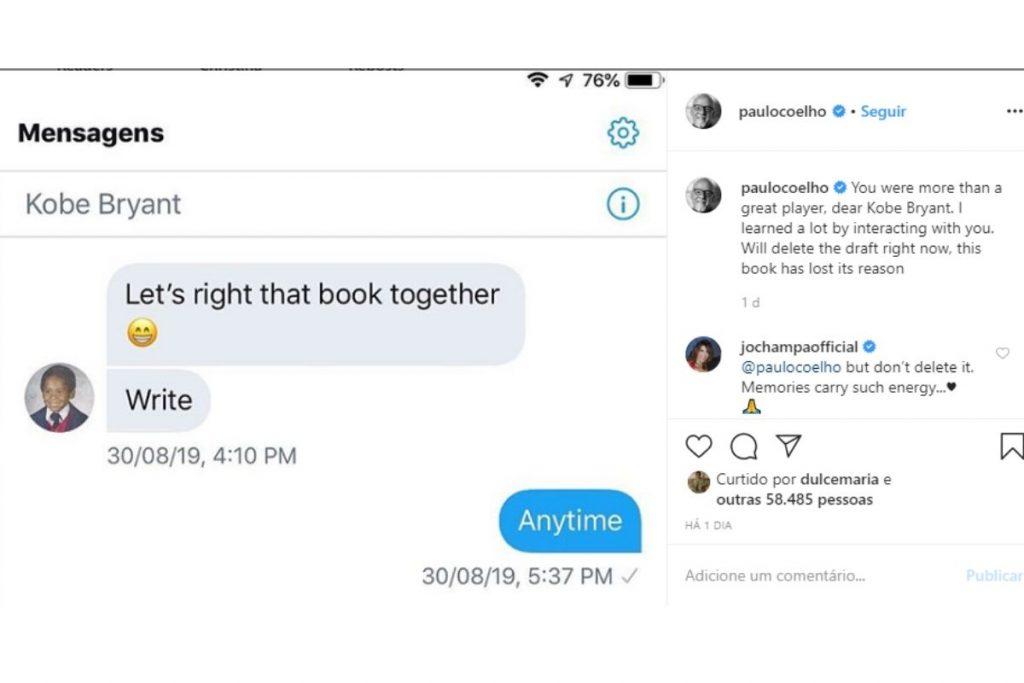The height and width of the screenshot is (683, 1024).
Task: Like the post with heart icon
Action: coord(699,446)
